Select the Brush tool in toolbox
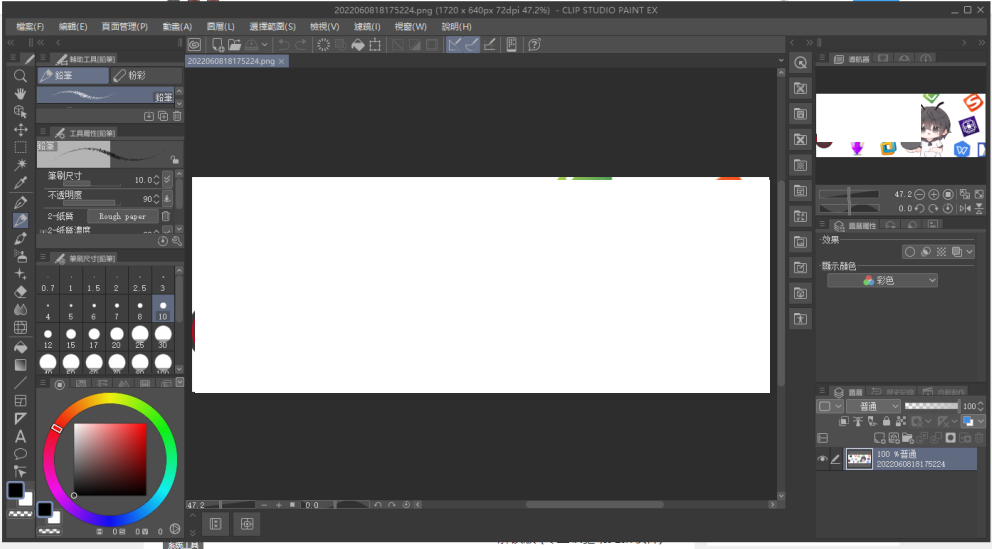This screenshot has height=549, width=992. click(20, 238)
